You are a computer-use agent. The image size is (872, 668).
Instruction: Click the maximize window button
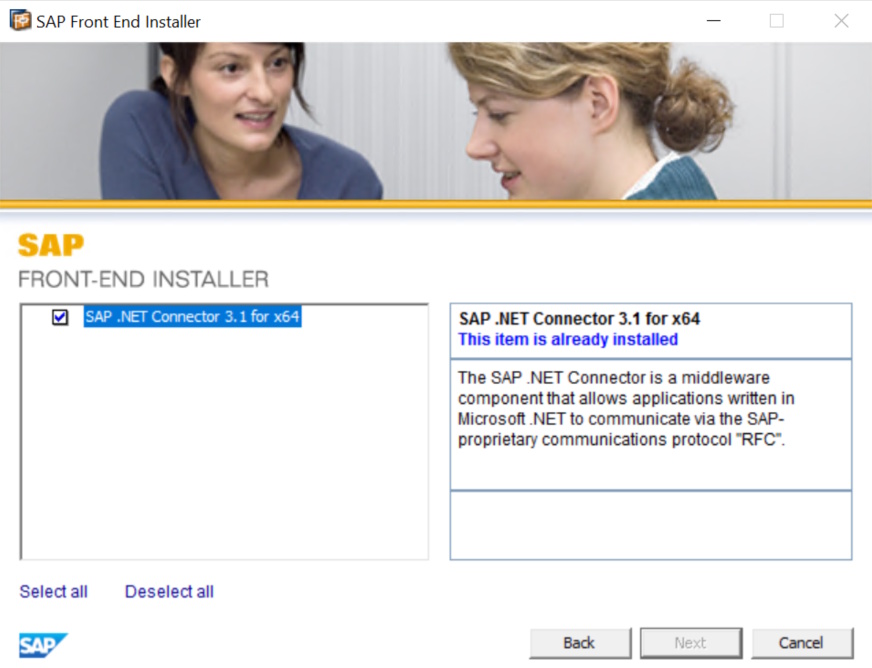pyautogui.click(x=777, y=21)
